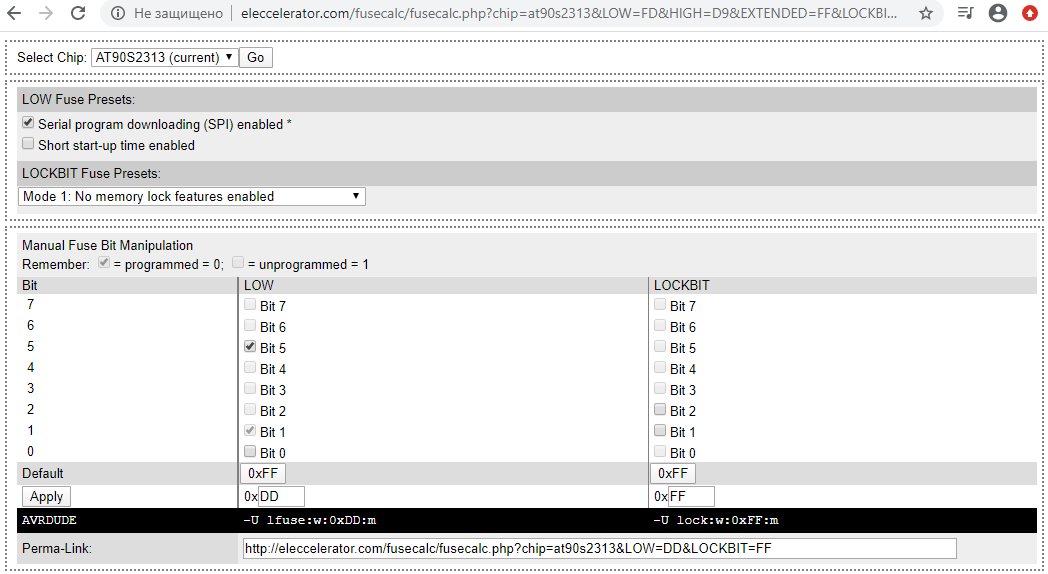Screen dimensions: 1048x574
Task: Uncheck Serial program downloading (SPI) enabled
Action: pyautogui.click(x=27, y=123)
